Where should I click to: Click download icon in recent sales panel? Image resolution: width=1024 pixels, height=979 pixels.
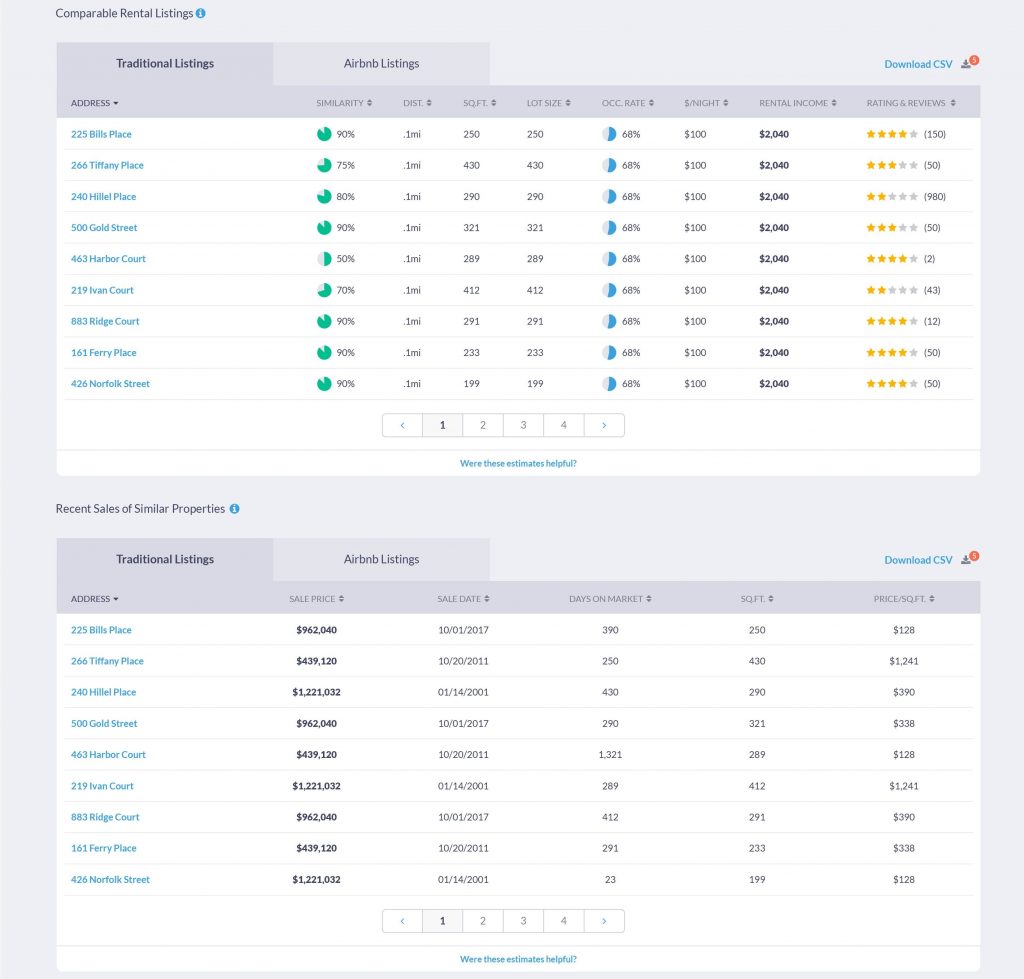click(x=966, y=560)
